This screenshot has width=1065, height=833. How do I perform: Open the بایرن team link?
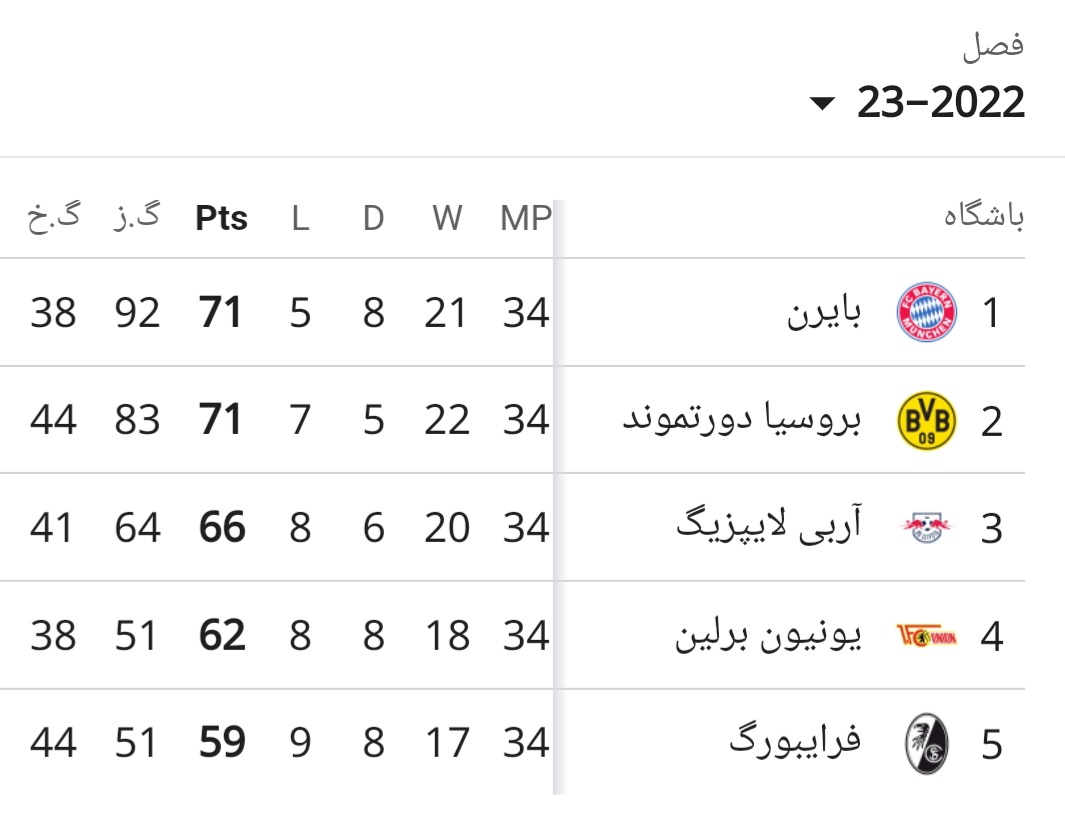(824, 313)
